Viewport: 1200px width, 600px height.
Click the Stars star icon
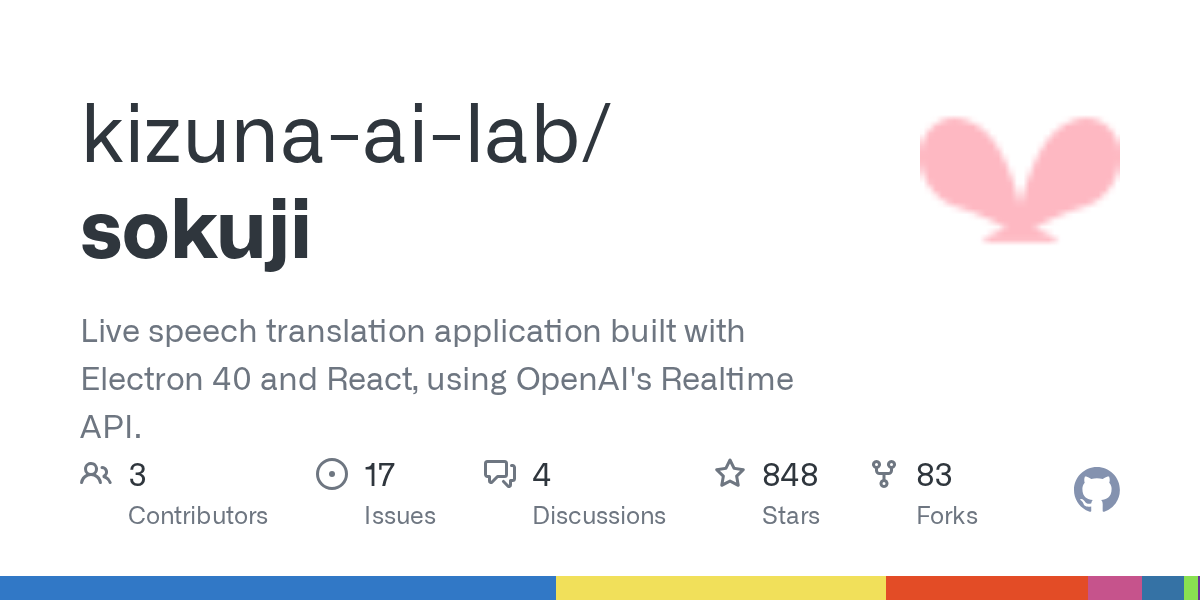(730, 474)
